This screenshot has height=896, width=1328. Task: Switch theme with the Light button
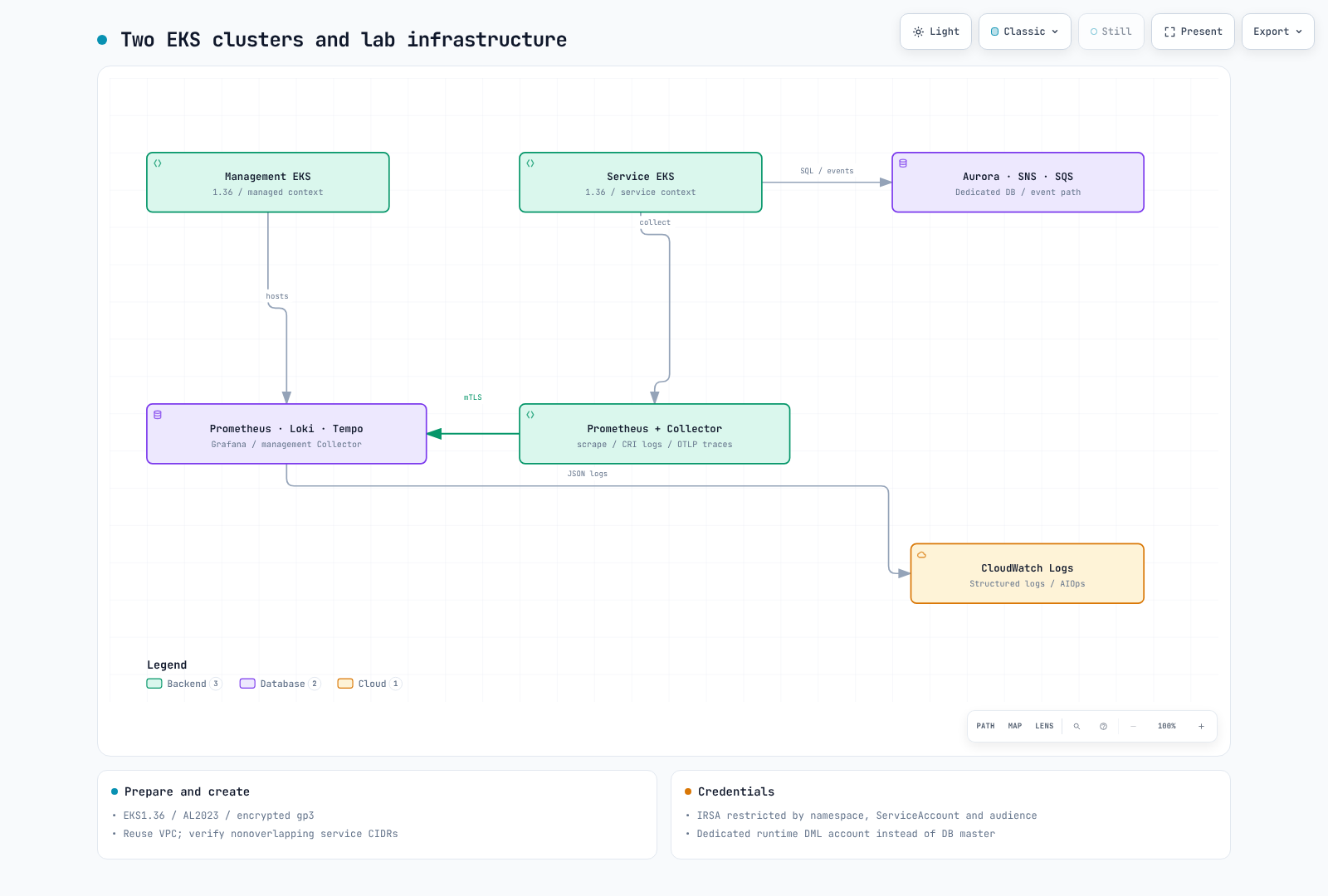[x=935, y=32]
